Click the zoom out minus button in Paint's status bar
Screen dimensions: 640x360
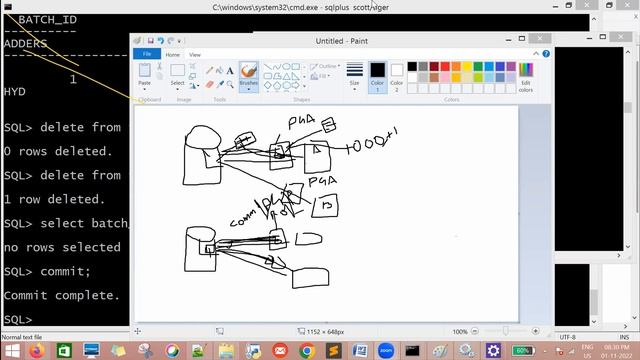pyautogui.click(x=475, y=331)
